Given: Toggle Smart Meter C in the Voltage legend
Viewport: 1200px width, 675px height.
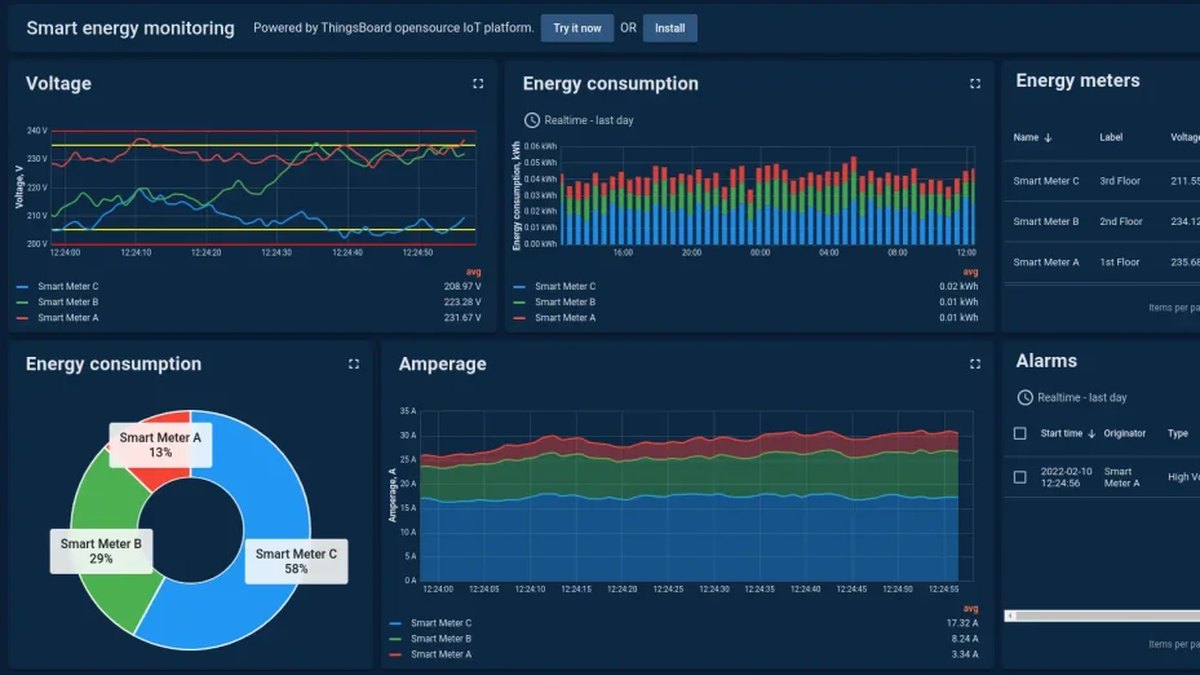Looking at the screenshot, I should [x=68, y=286].
